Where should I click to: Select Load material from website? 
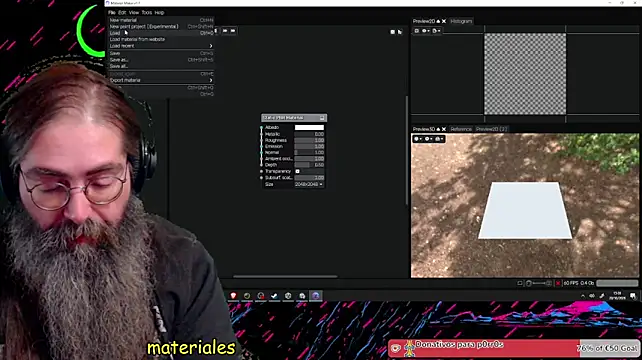[x=161, y=39]
